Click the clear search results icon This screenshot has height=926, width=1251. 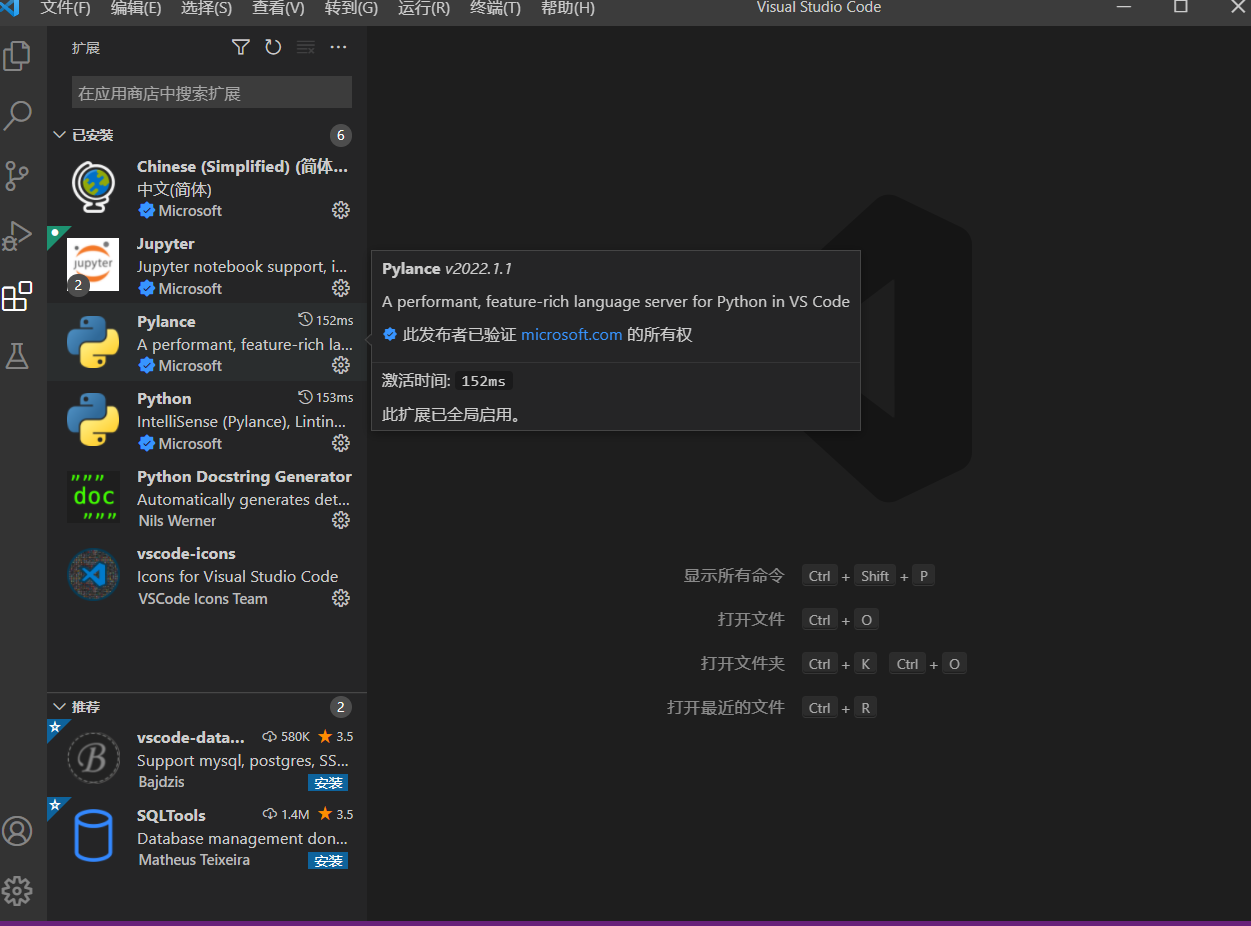(306, 47)
